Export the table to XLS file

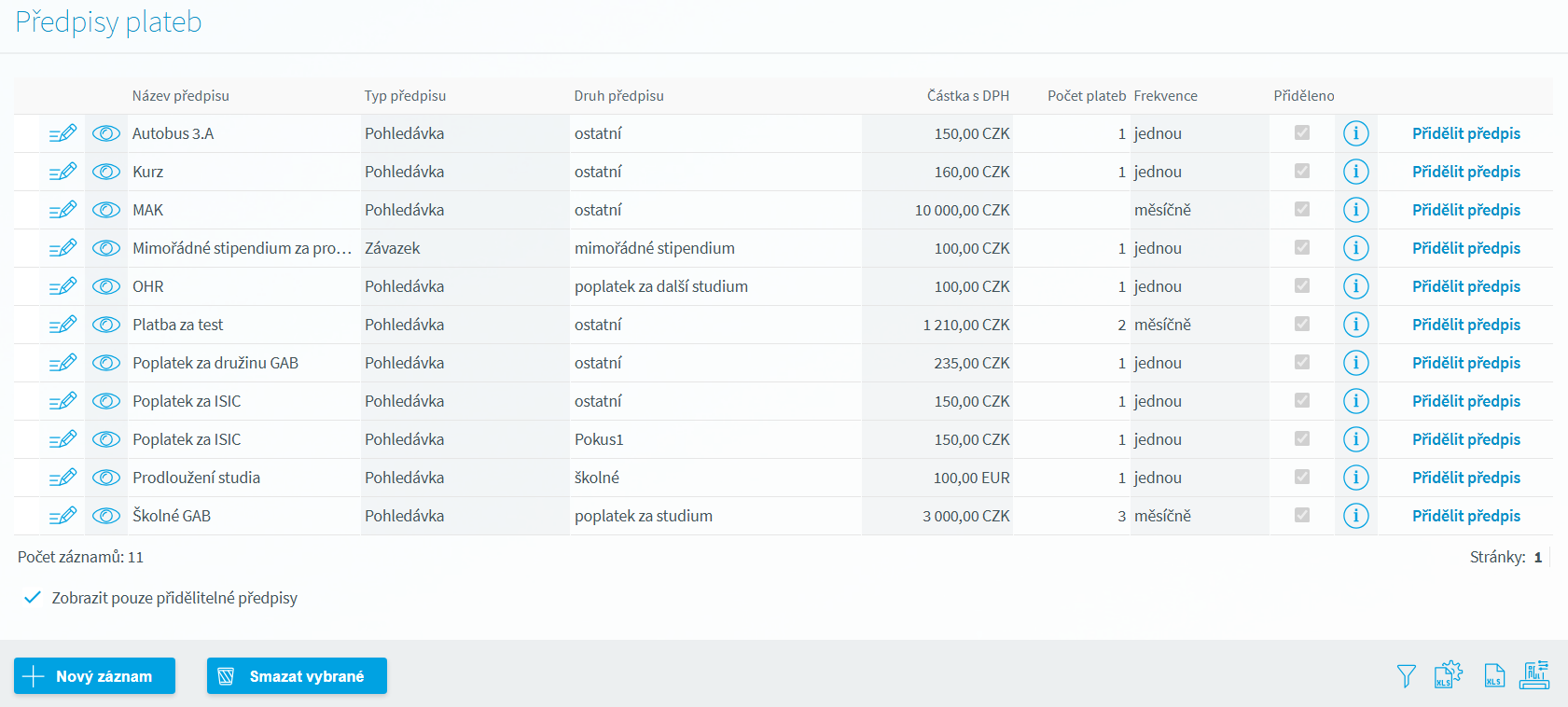click(1494, 675)
